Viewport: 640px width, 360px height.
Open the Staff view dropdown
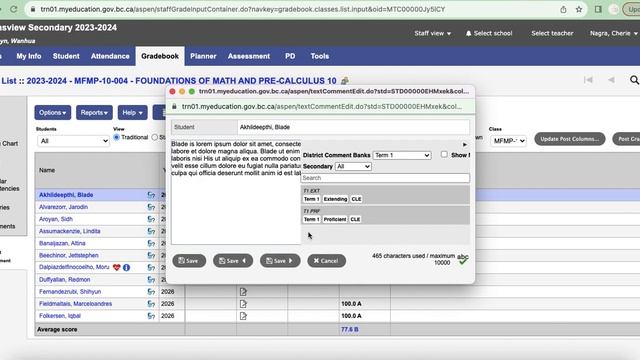(433, 33)
